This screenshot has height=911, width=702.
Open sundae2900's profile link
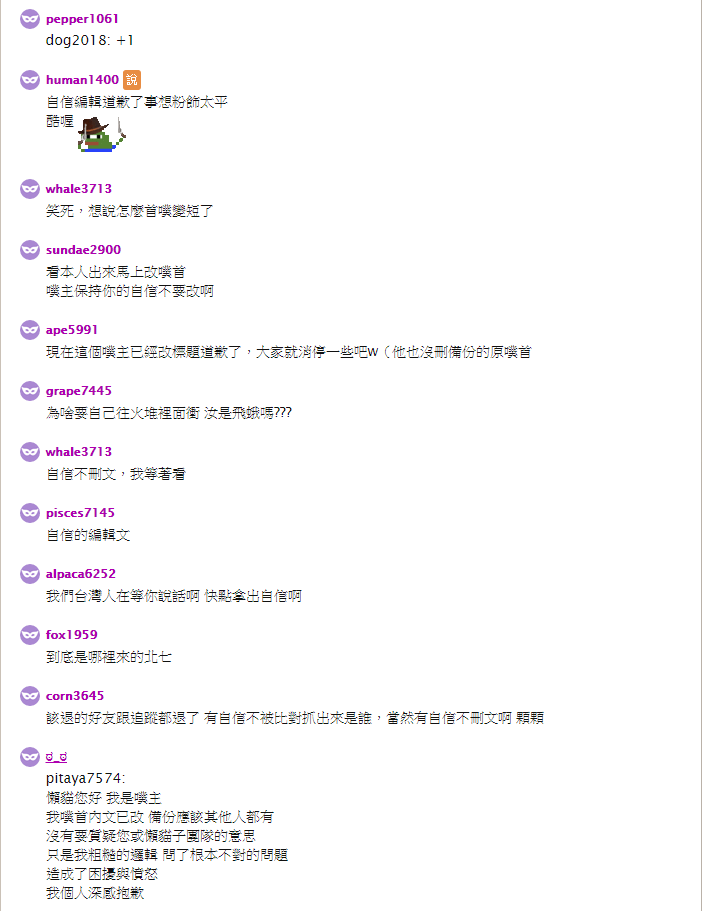point(83,250)
